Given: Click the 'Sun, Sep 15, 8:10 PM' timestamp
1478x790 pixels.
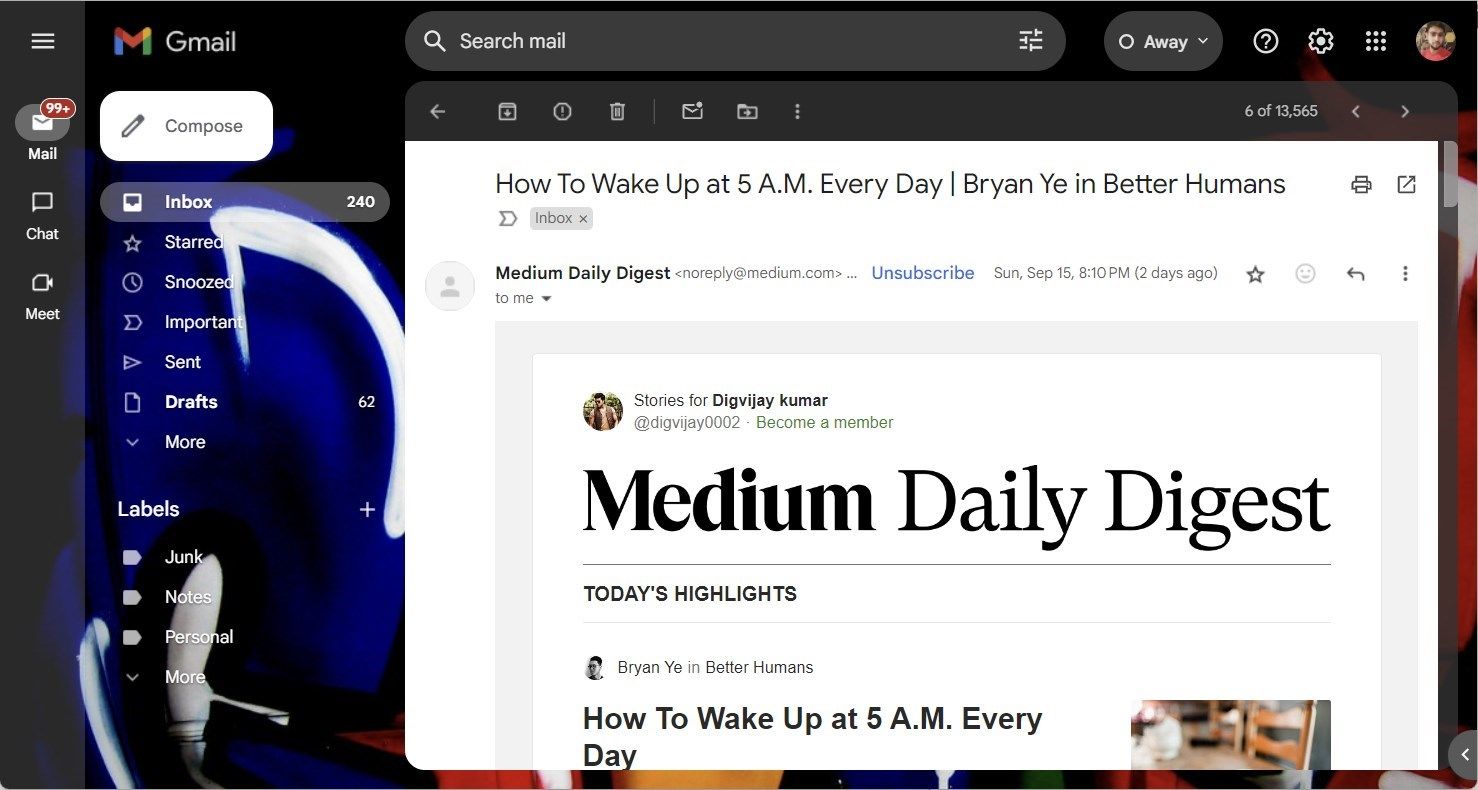Looking at the screenshot, I should click(1105, 273).
